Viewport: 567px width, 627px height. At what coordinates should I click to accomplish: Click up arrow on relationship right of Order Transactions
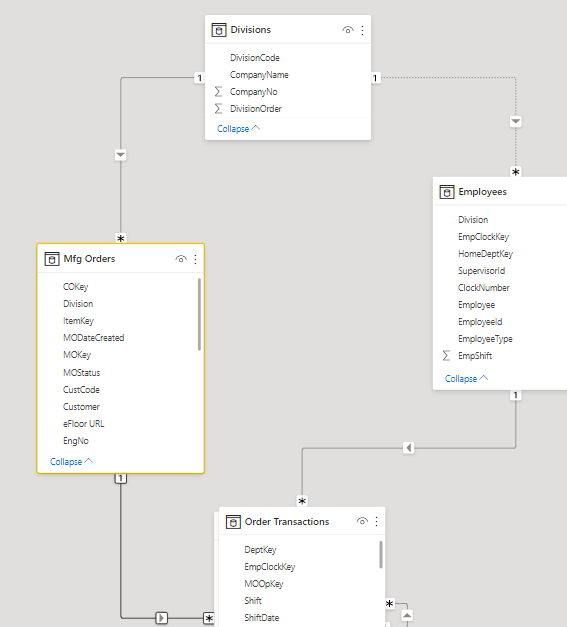(x=407, y=616)
